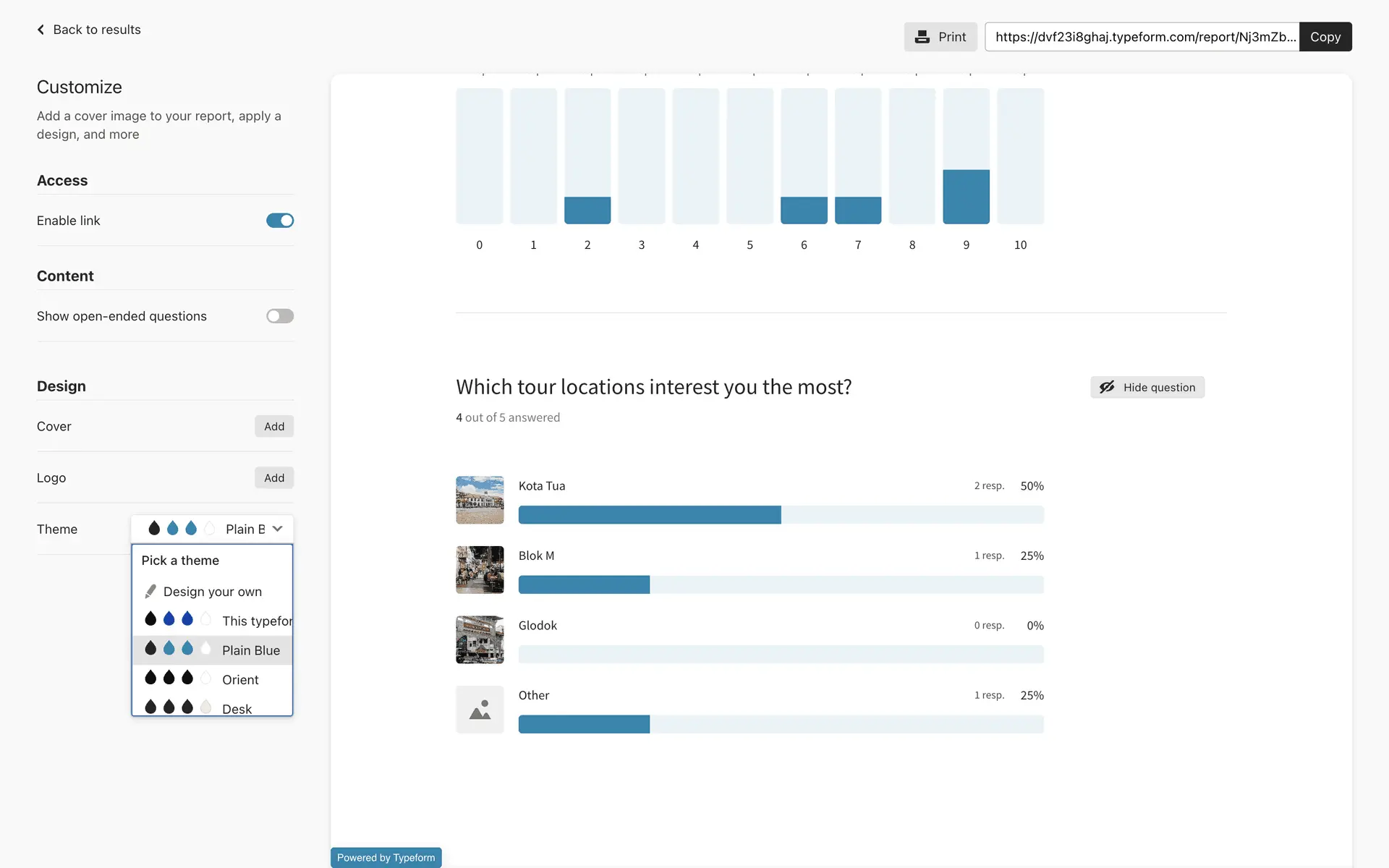Screen dimensions: 1389x868
Task: Click the report URL field
Action: pyautogui.click(x=1142, y=37)
